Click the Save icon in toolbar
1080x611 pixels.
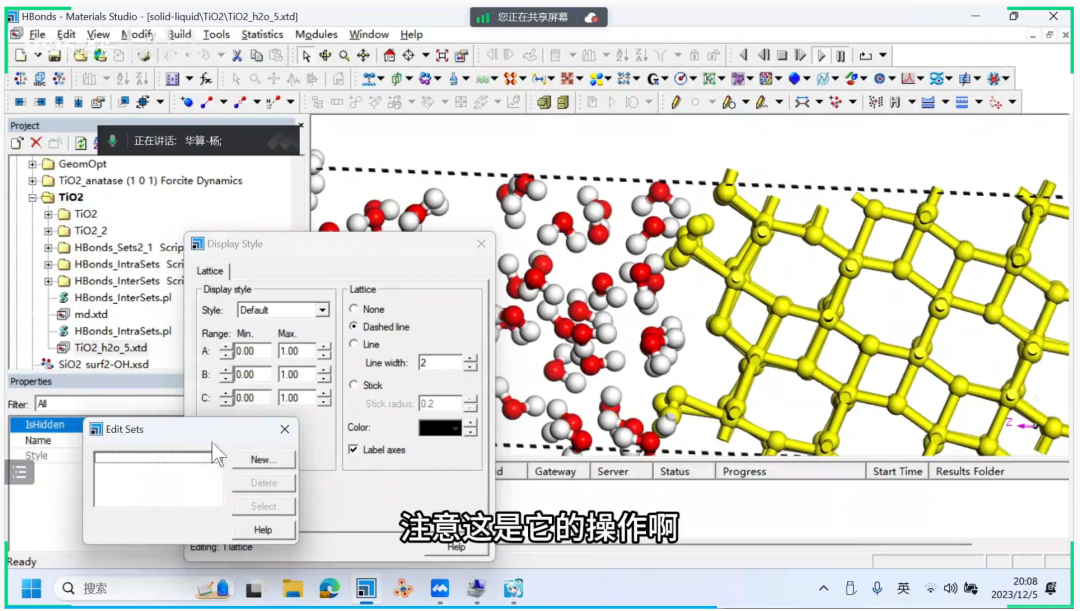(x=55, y=56)
